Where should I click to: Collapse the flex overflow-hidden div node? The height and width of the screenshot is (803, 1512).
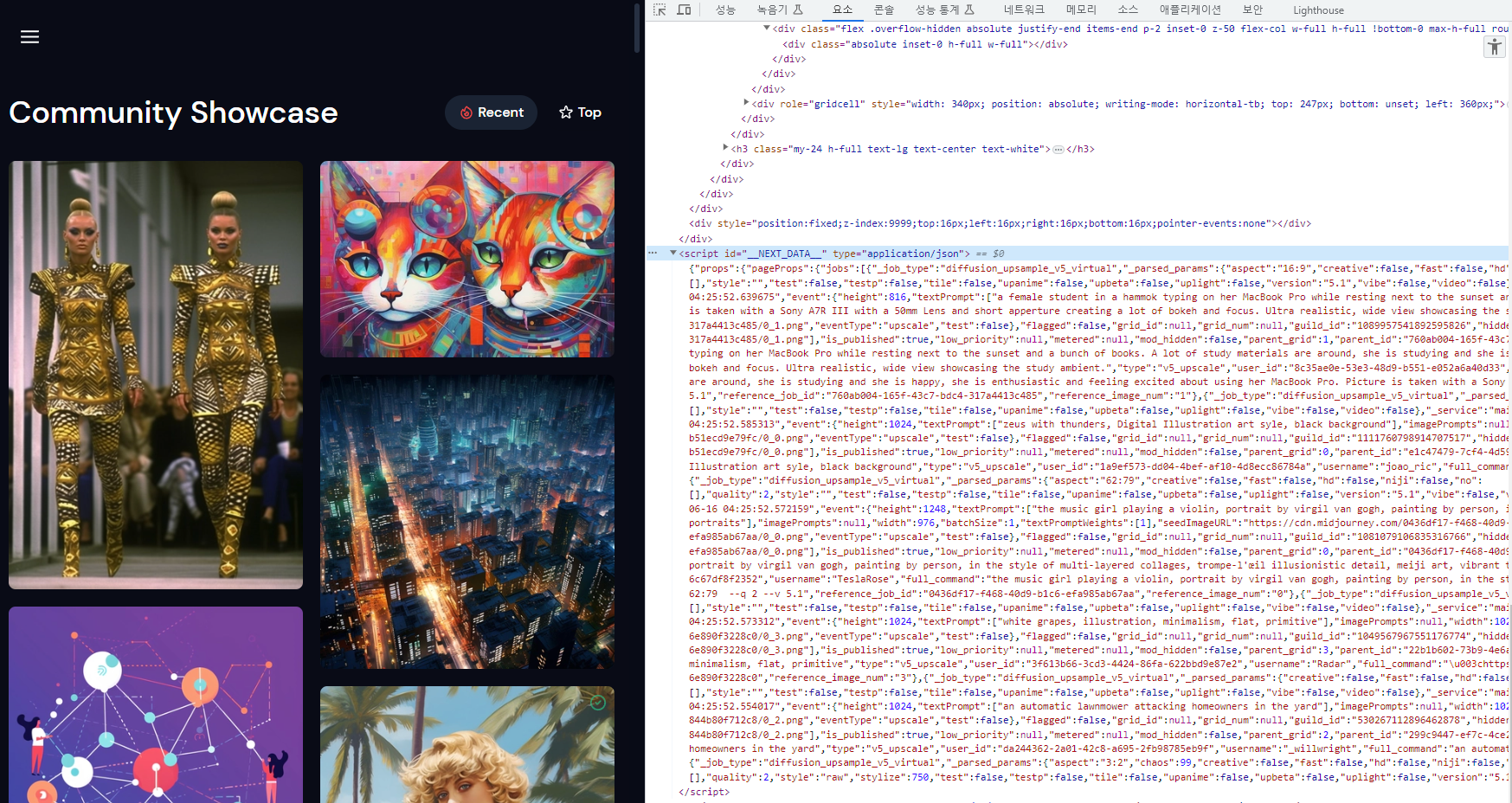pyautogui.click(x=766, y=29)
